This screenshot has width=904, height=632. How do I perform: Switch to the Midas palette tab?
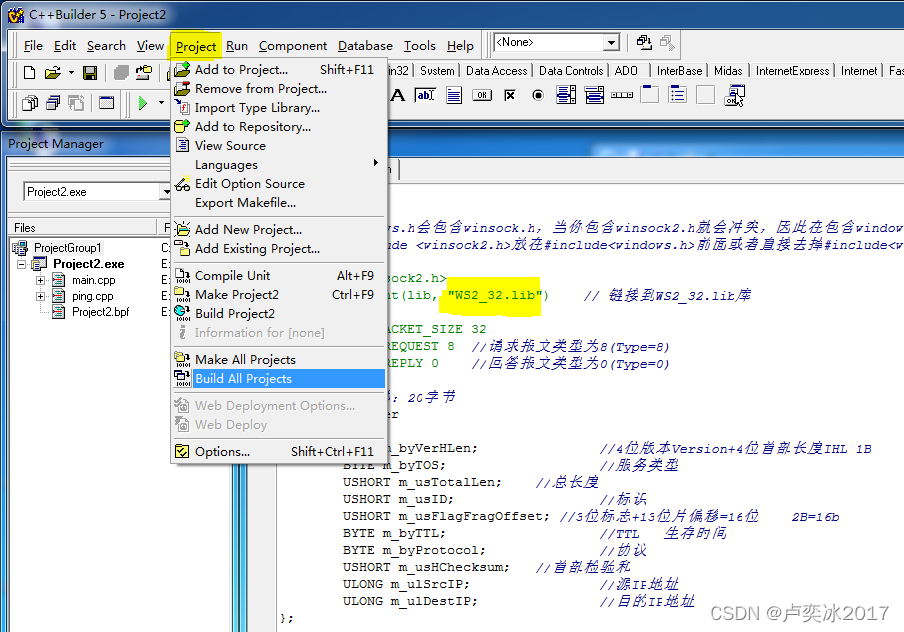pyautogui.click(x=728, y=71)
